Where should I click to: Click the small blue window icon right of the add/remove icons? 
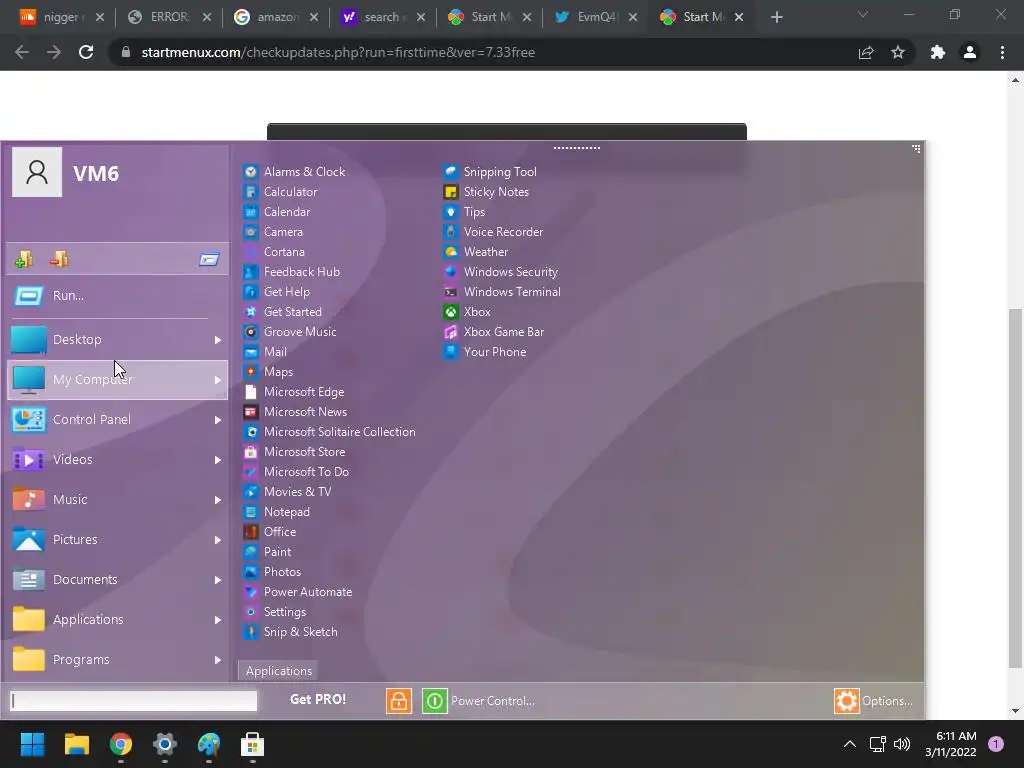pos(209,260)
